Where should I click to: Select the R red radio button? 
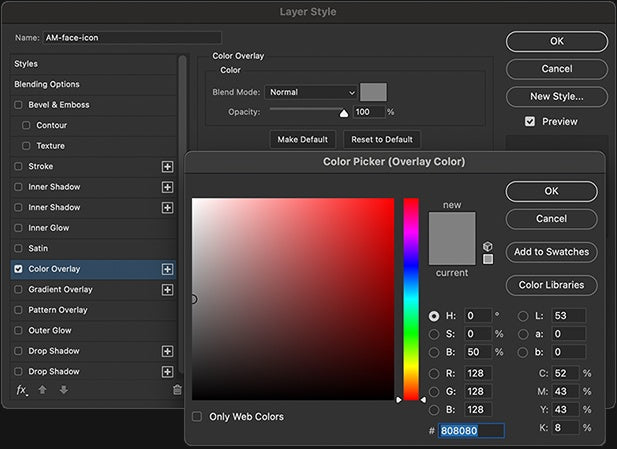click(434, 373)
